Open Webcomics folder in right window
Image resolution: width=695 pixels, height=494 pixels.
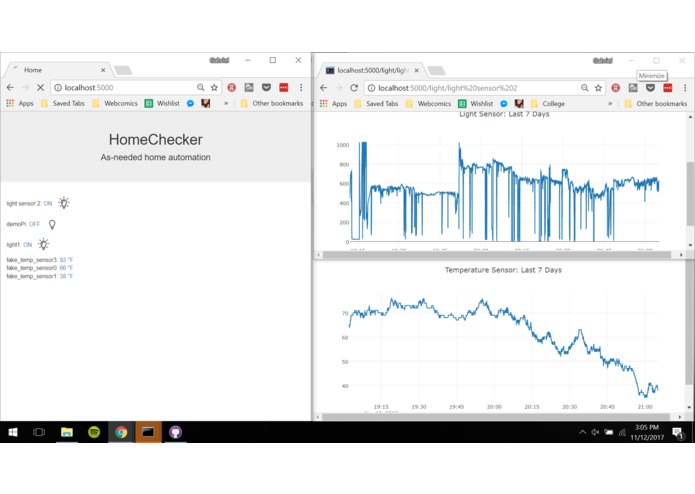click(429, 104)
